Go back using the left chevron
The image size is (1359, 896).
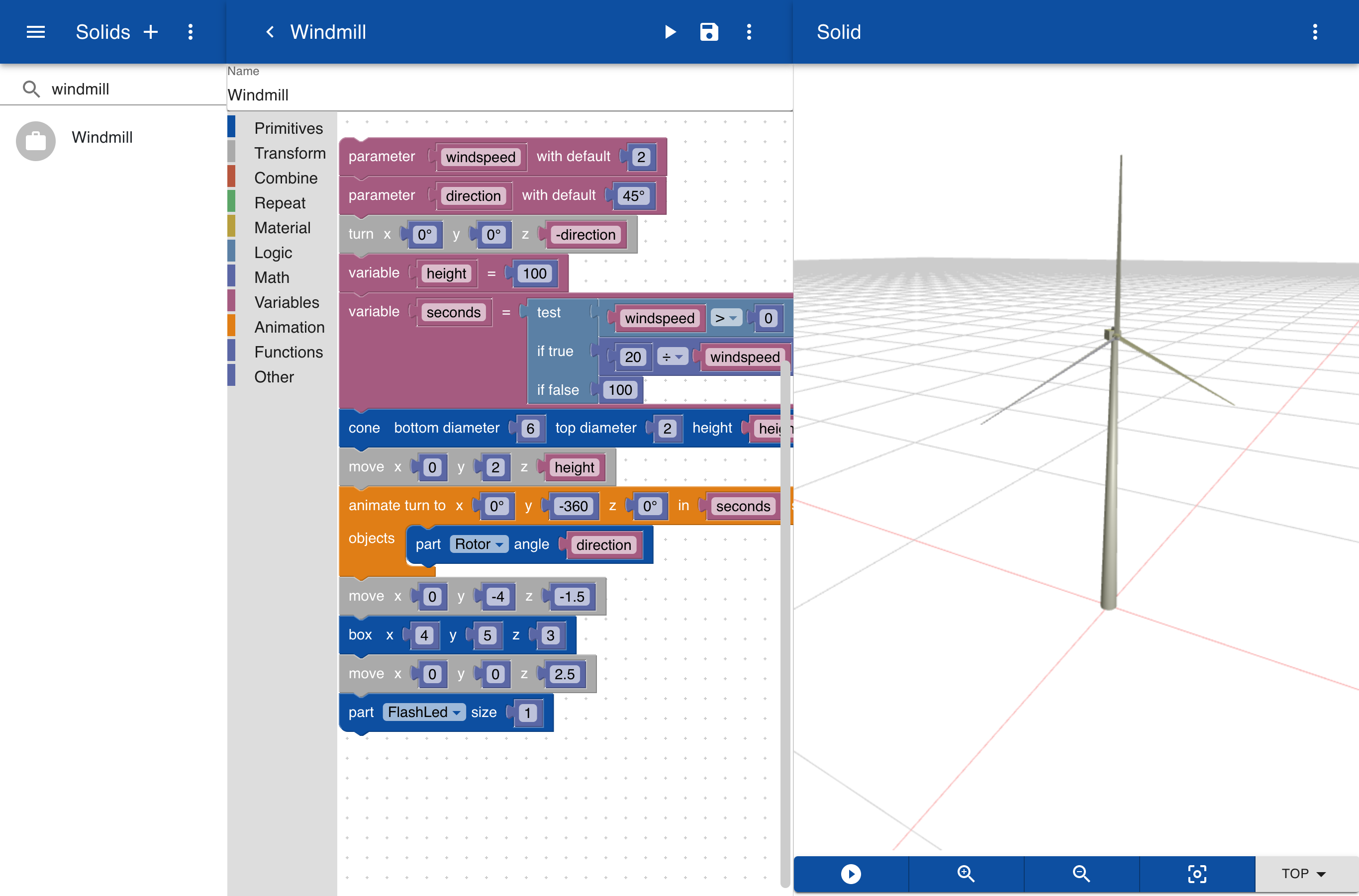point(271,32)
